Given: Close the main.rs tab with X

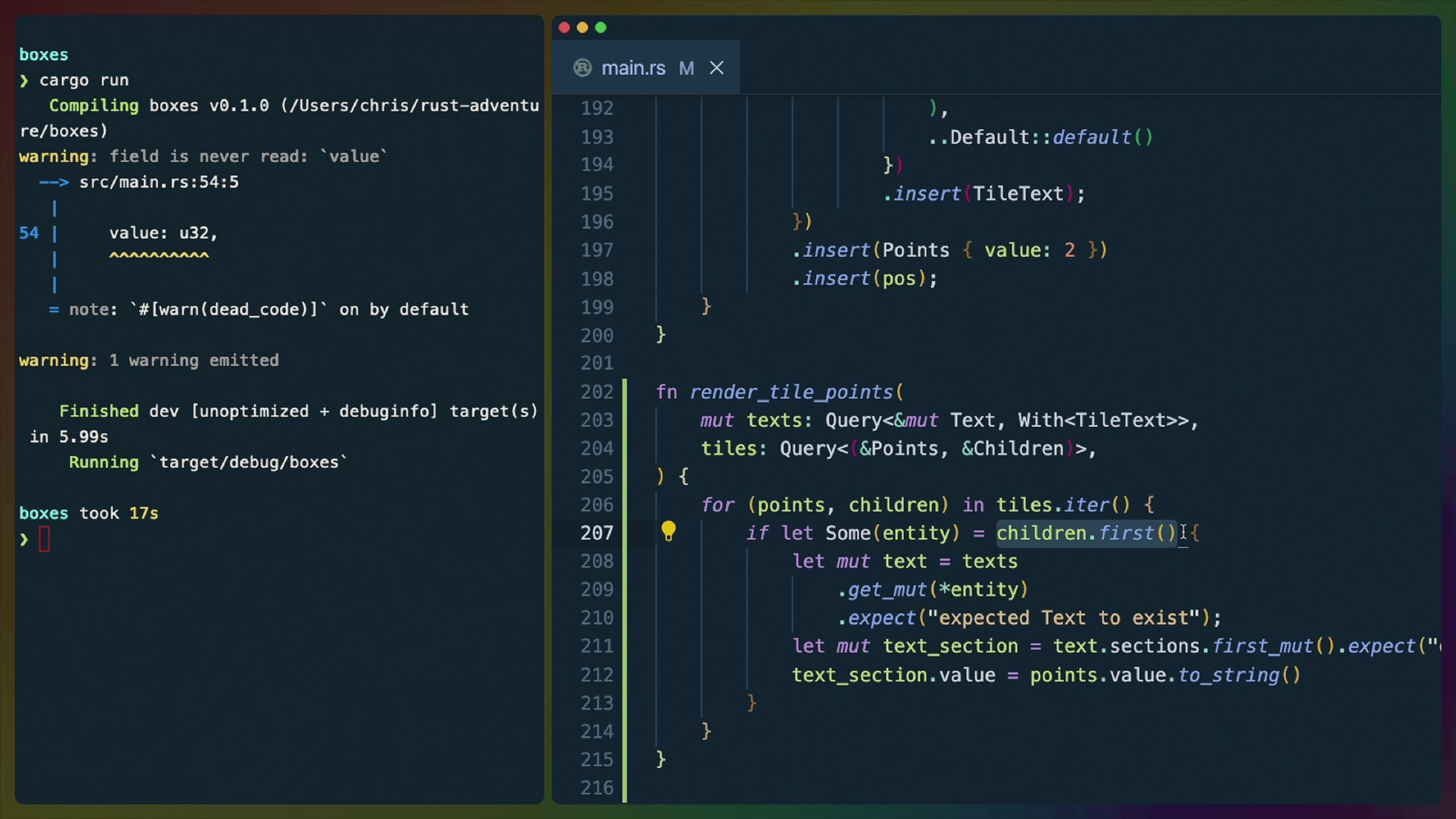Looking at the screenshot, I should point(717,68).
